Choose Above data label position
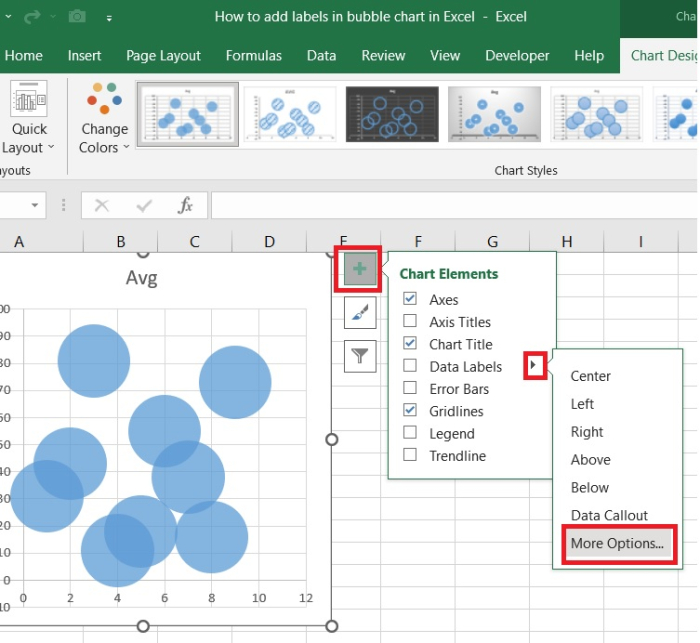This screenshot has width=700, height=643. [x=590, y=459]
